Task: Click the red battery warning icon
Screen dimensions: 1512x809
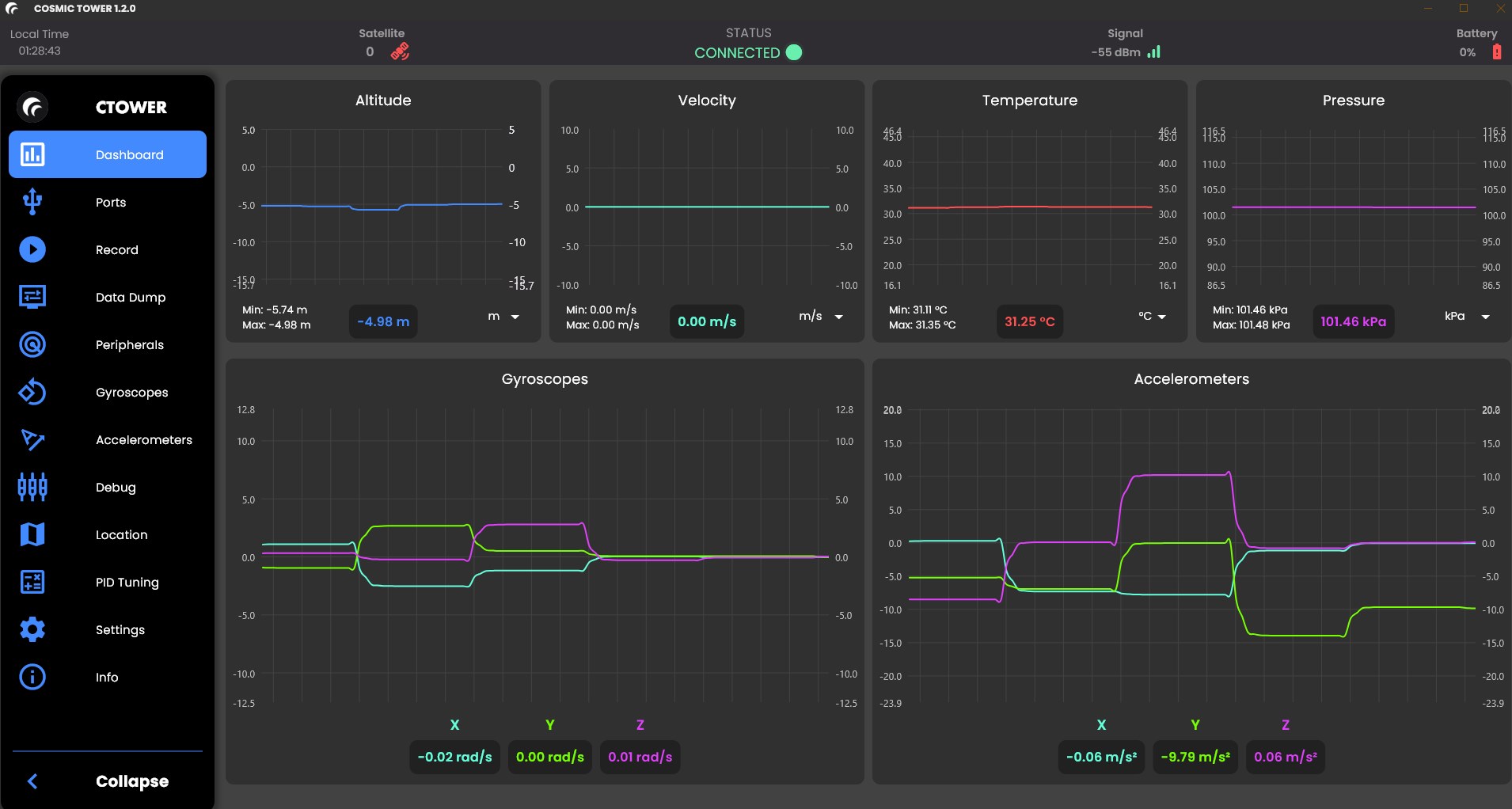Action: click(x=1496, y=51)
